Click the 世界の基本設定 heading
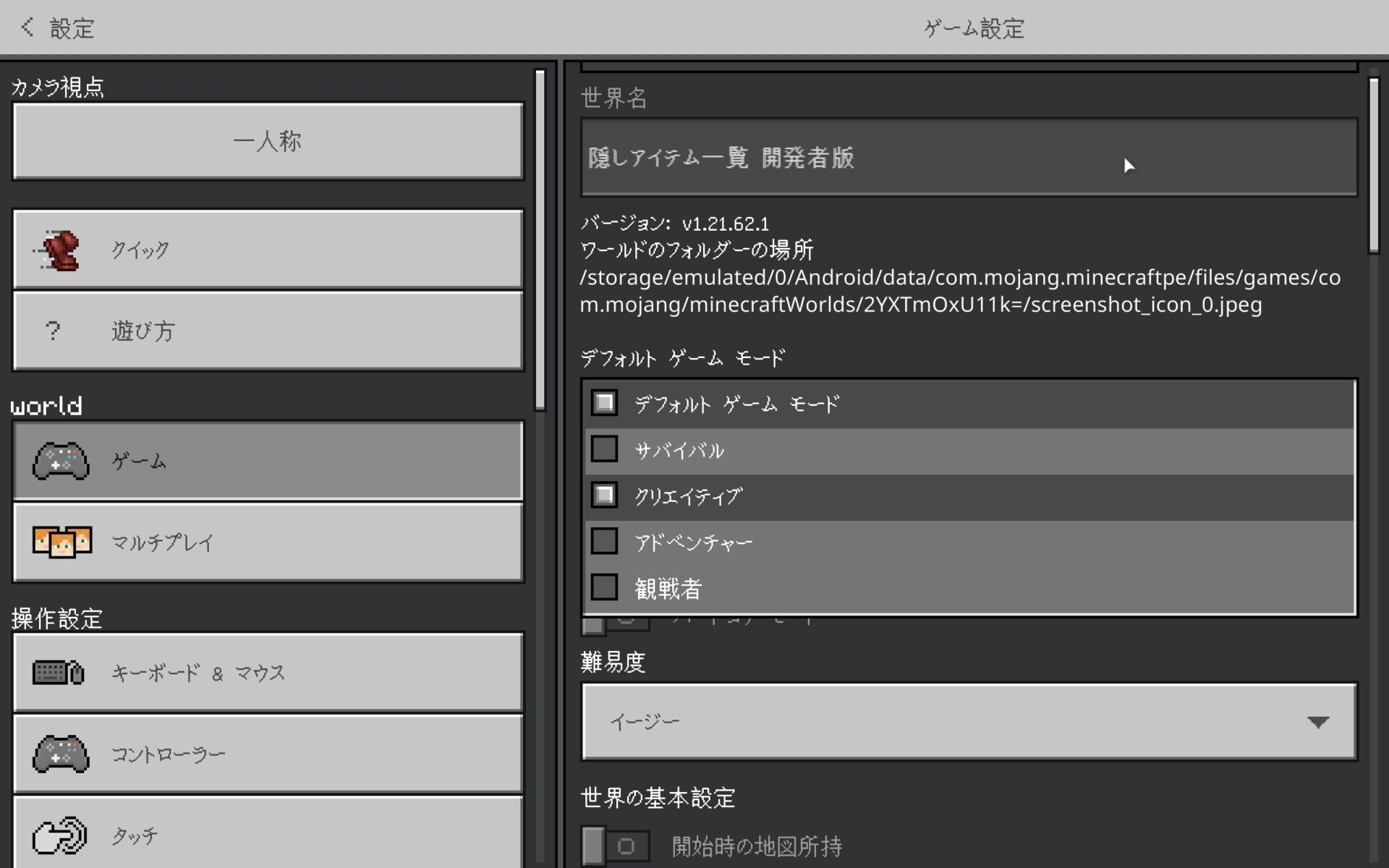This screenshot has height=868, width=1389. [658, 798]
